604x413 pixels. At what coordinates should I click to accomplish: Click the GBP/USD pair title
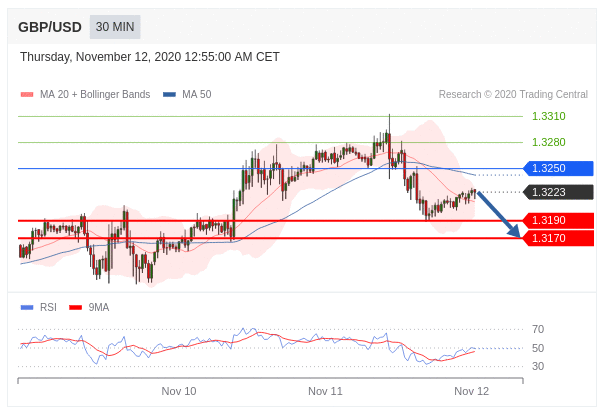pyautogui.click(x=50, y=27)
